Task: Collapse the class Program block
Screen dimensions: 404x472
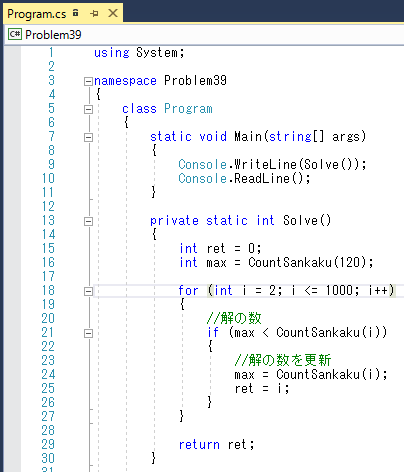Action: point(88,109)
